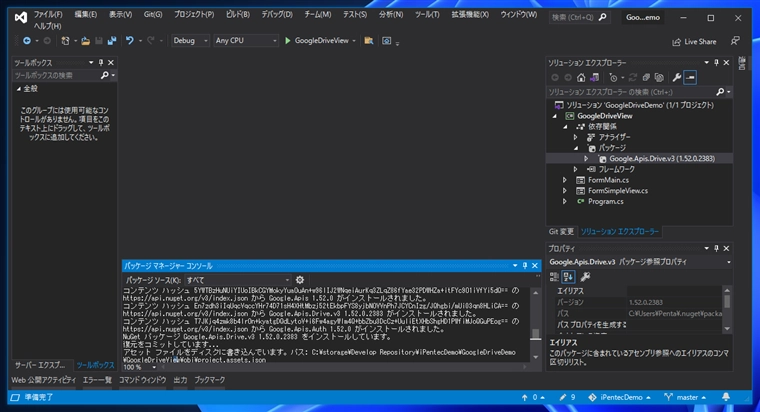The width and height of the screenshot is (760, 412).
Task: Switch to the Git 変更 tab
Action: click(x=561, y=232)
